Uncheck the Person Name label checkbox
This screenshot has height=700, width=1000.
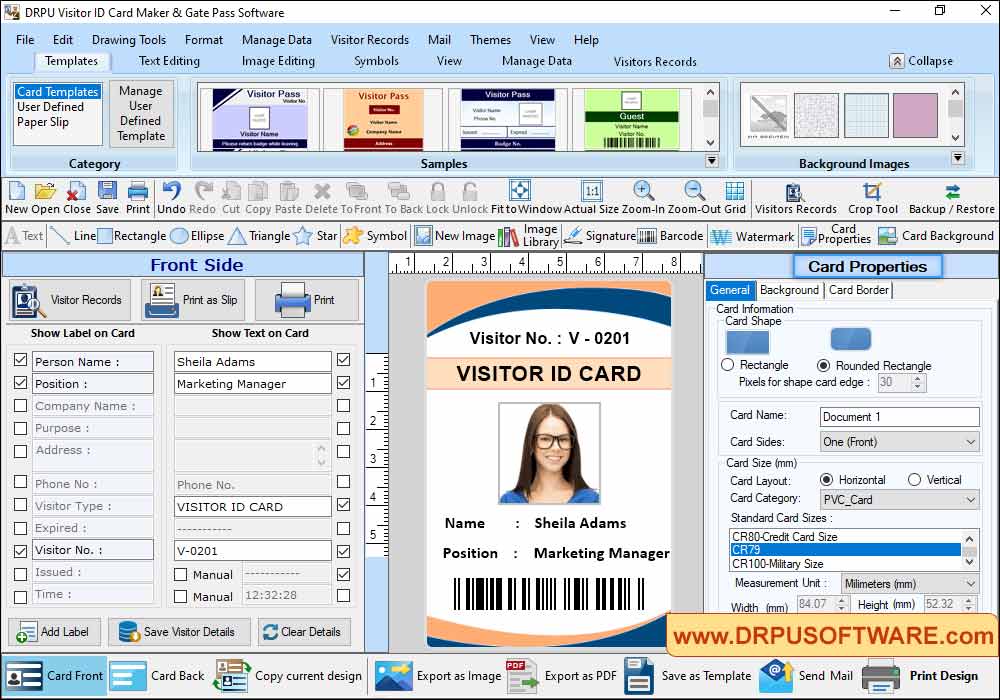20,360
